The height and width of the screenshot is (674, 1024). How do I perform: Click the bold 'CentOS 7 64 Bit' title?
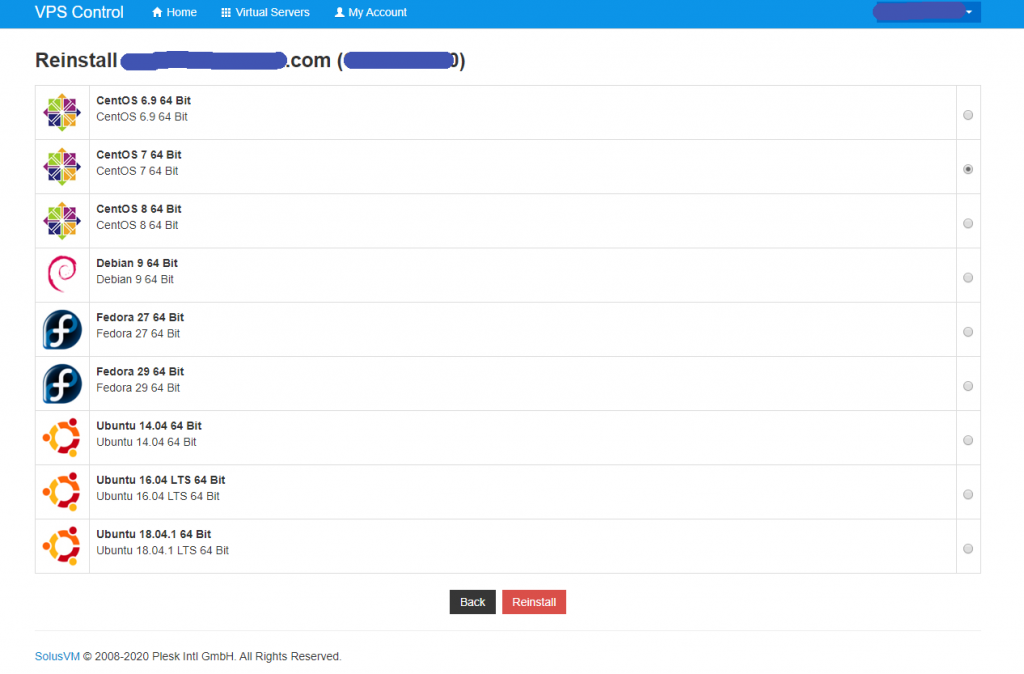[x=139, y=155]
